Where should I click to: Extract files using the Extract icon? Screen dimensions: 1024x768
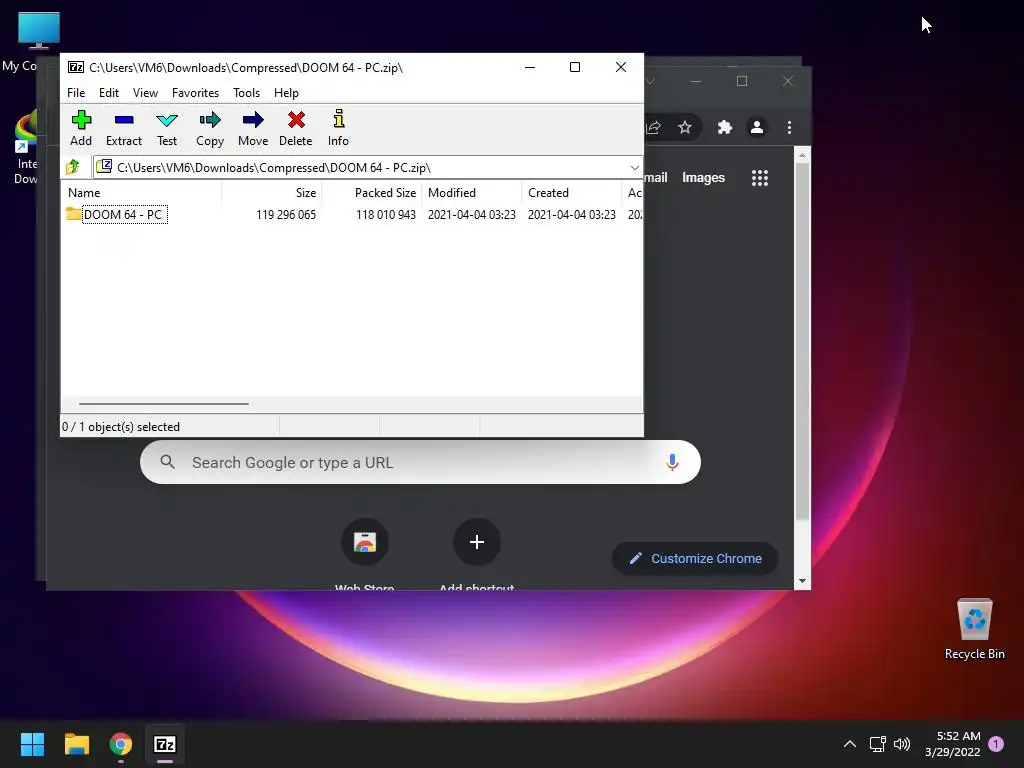(123, 128)
